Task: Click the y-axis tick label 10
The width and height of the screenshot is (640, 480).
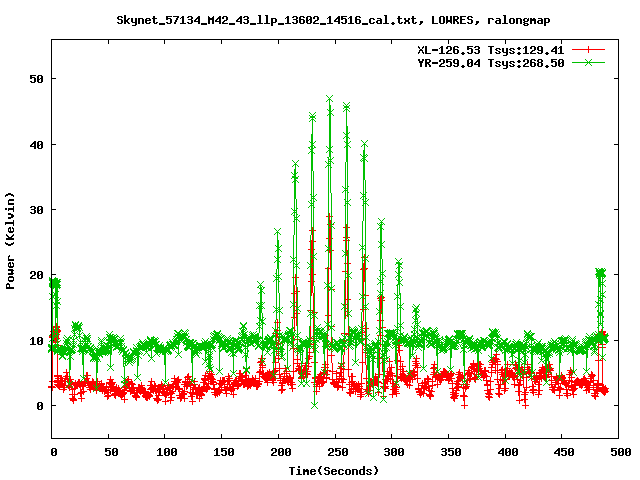Action: tap(36, 341)
